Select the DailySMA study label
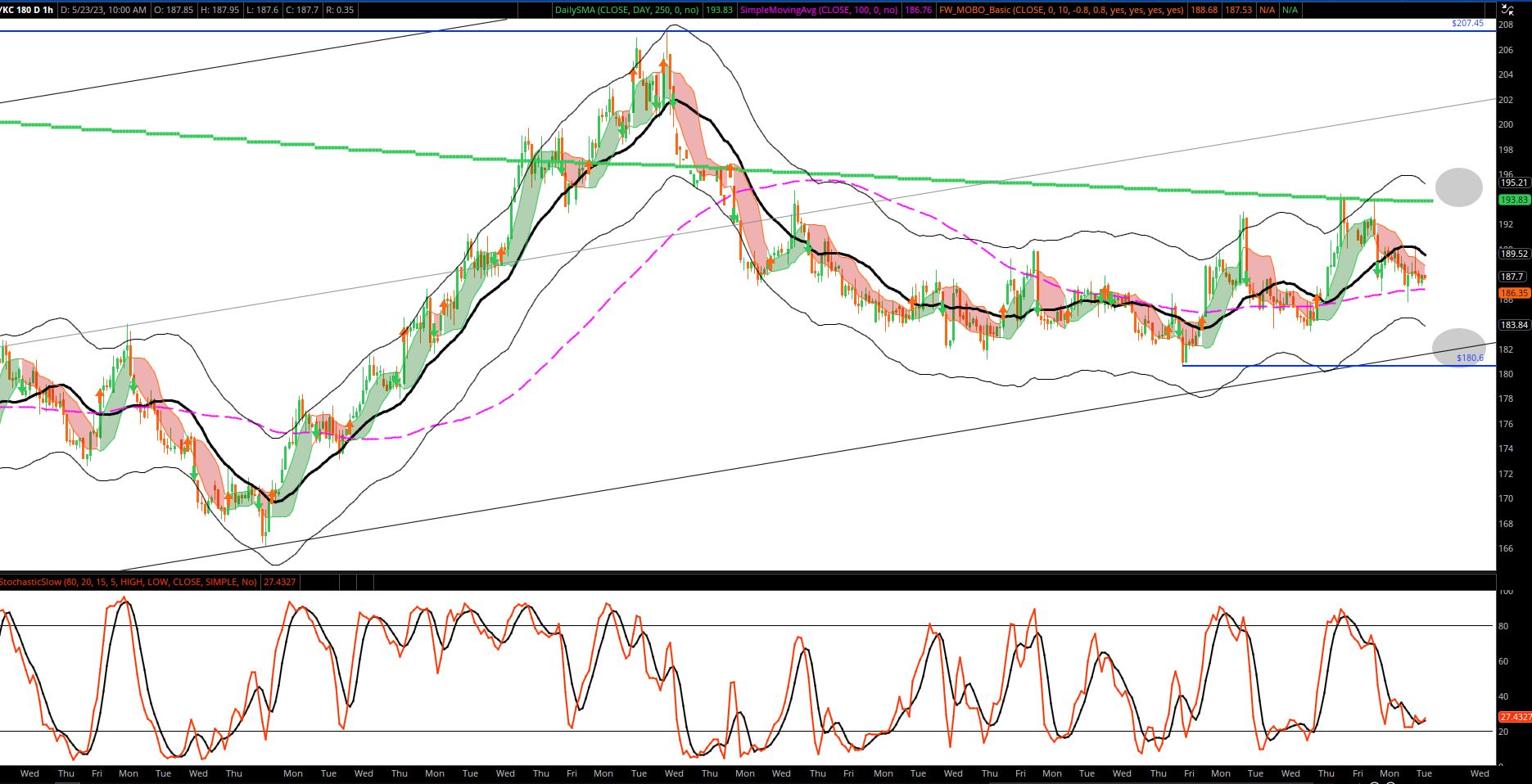1532x784 pixels. pyautogui.click(x=628, y=10)
